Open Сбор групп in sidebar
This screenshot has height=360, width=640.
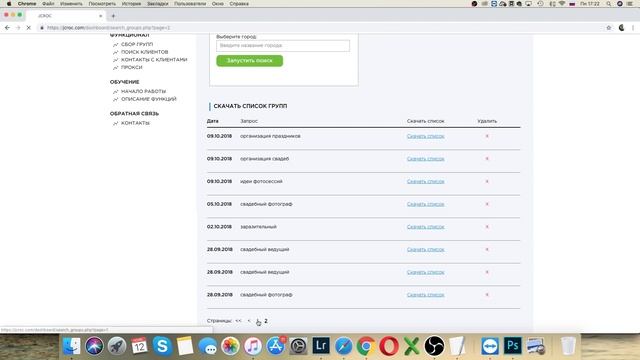(137, 44)
